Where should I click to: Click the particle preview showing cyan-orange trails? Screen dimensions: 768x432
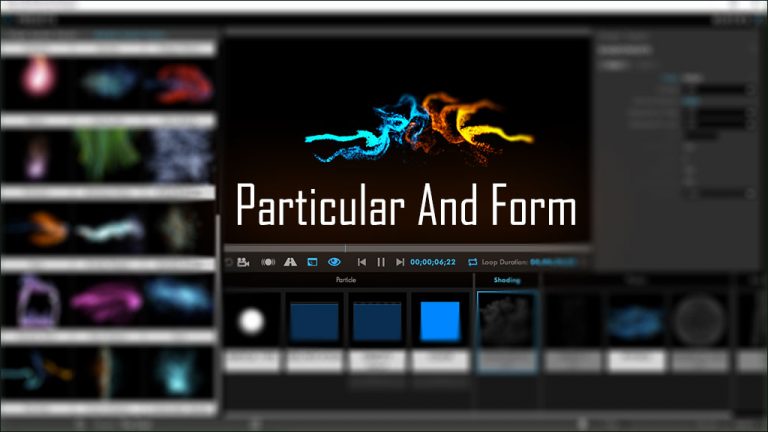pos(407,141)
